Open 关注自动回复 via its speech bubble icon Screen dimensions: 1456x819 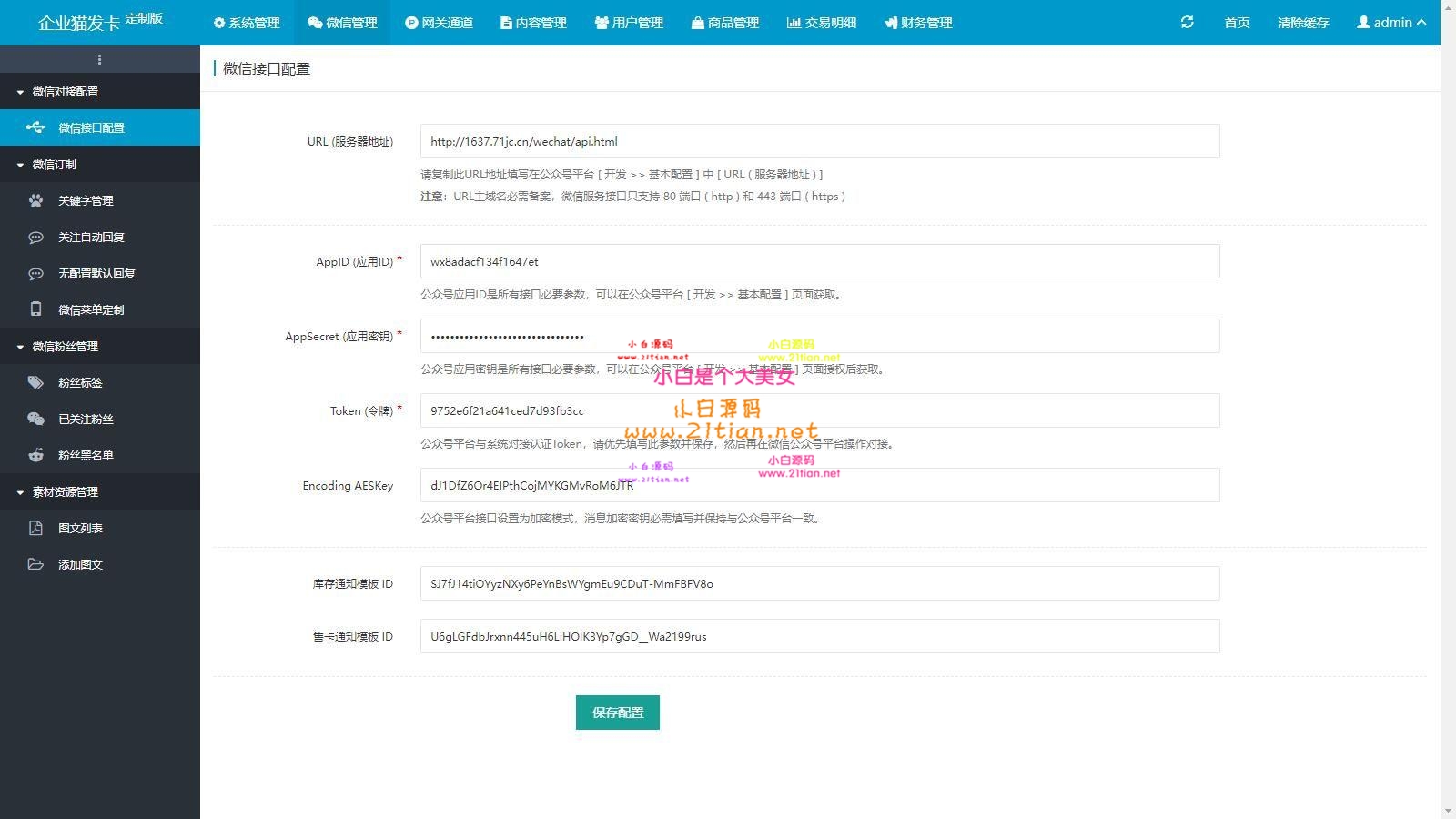coord(35,237)
